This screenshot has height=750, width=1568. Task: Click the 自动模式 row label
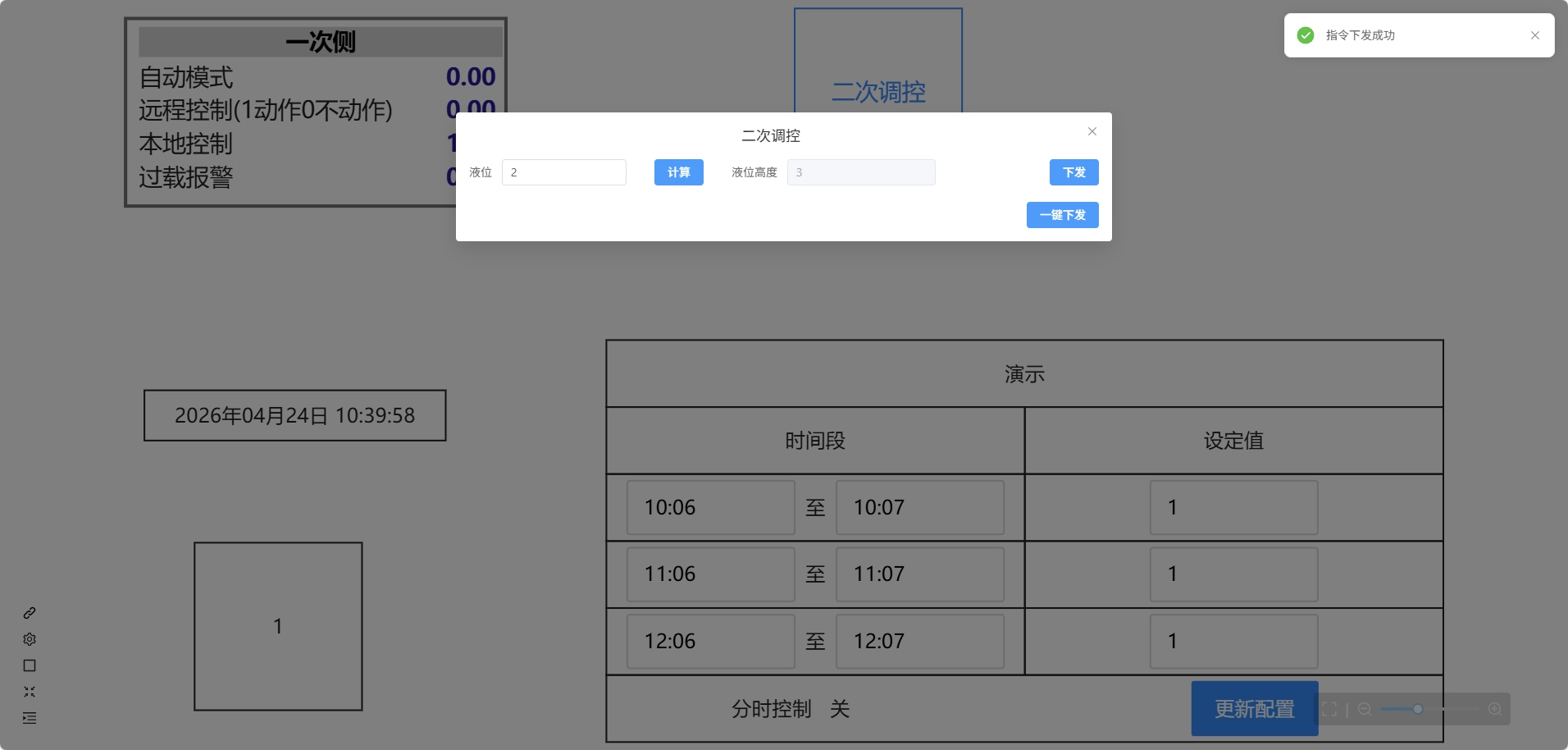186,78
